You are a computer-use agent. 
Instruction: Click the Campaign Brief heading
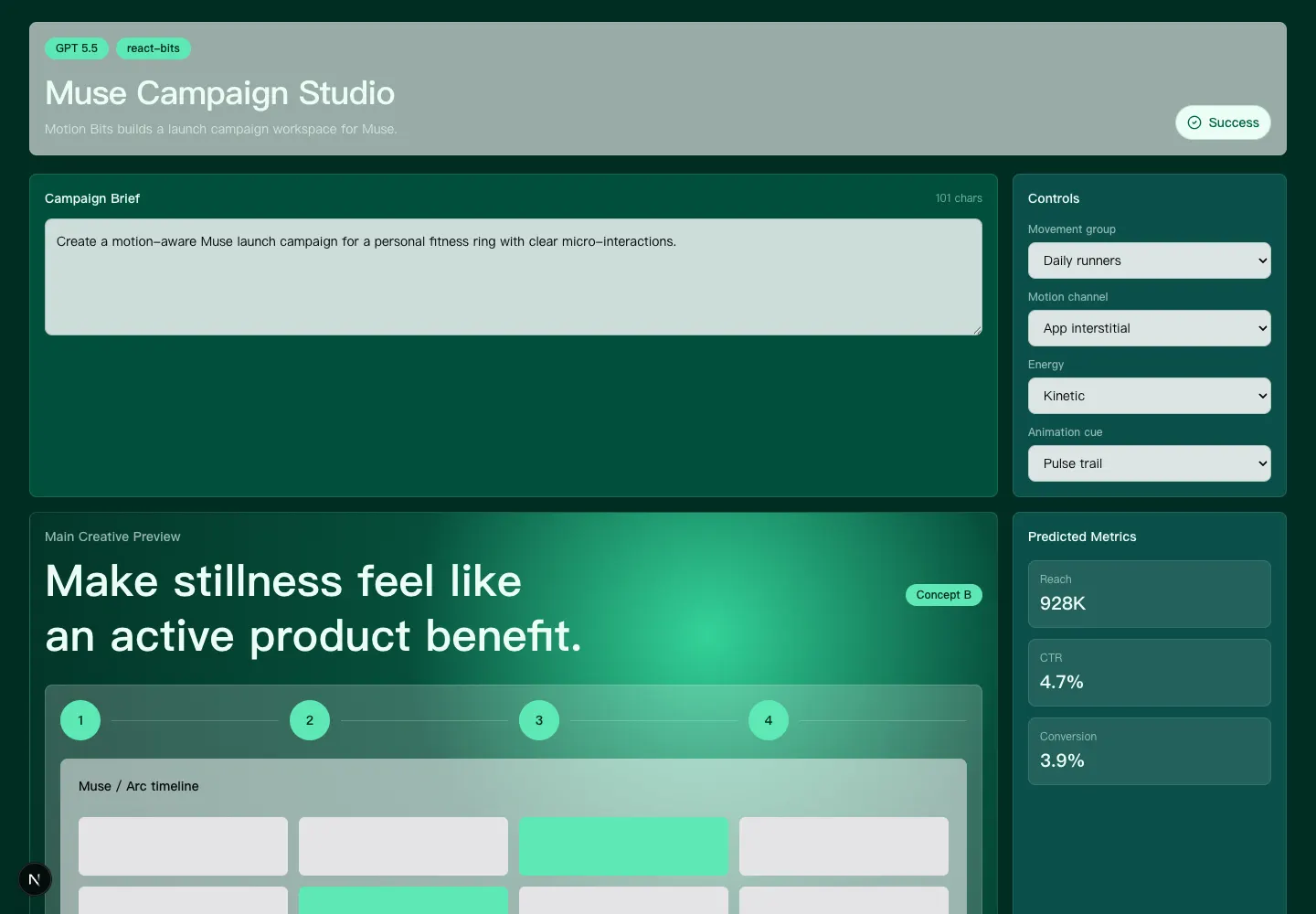tap(92, 198)
